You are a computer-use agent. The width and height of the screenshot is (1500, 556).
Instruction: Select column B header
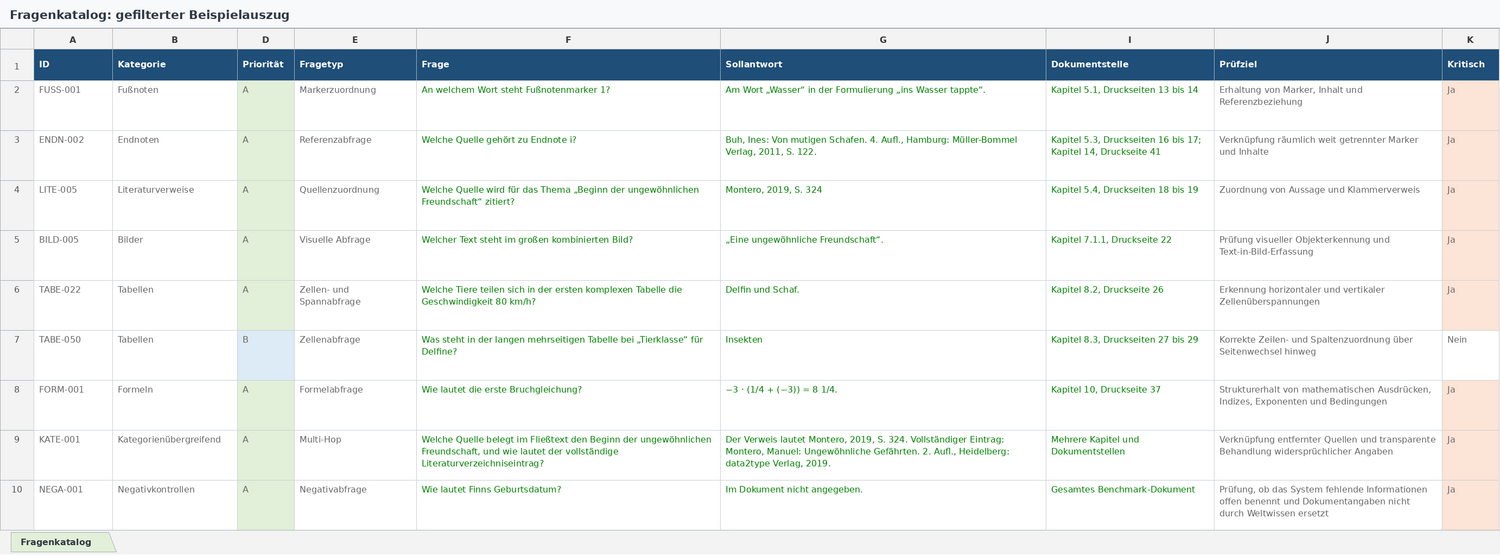tap(175, 39)
